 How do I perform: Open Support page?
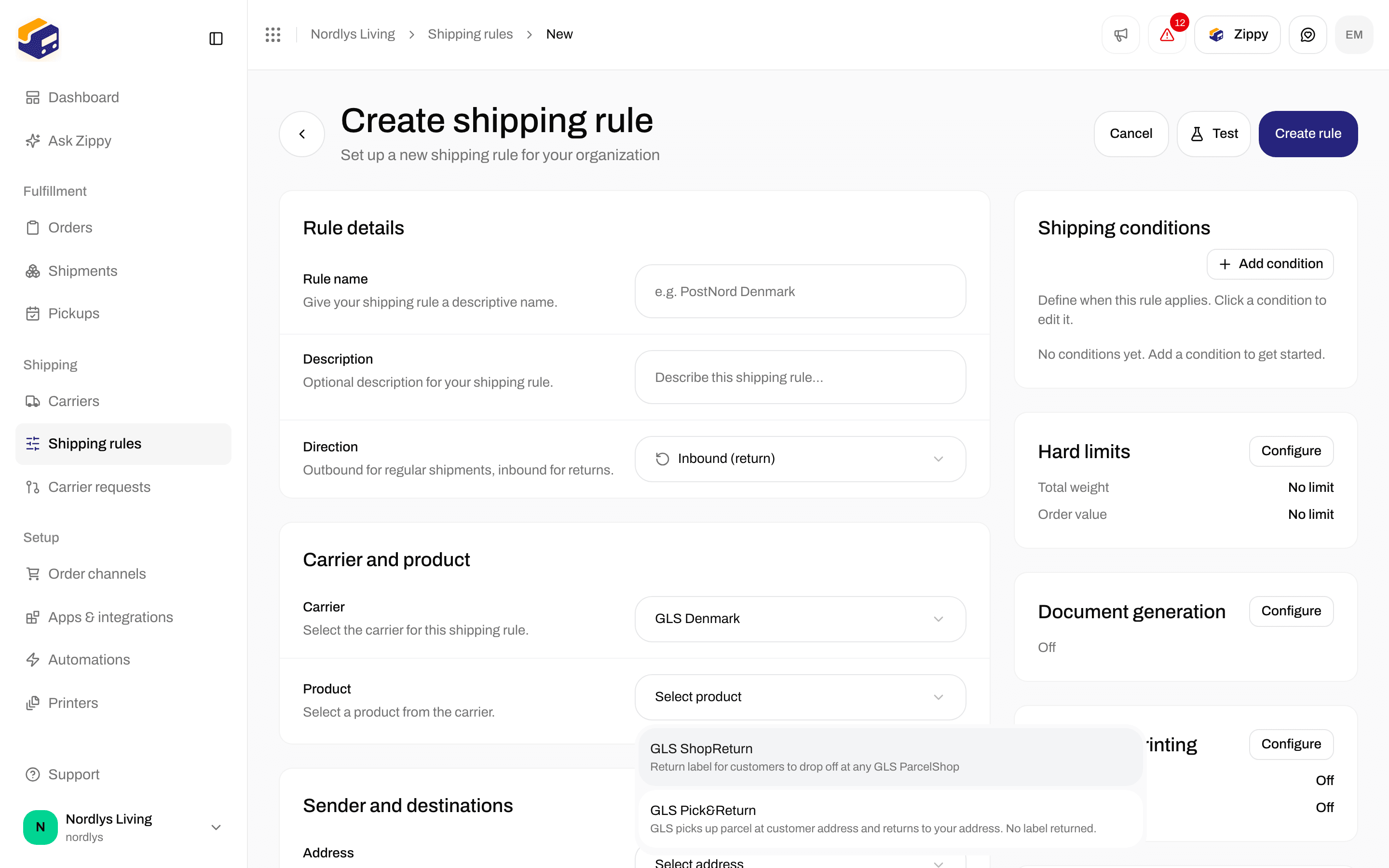(x=123, y=774)
